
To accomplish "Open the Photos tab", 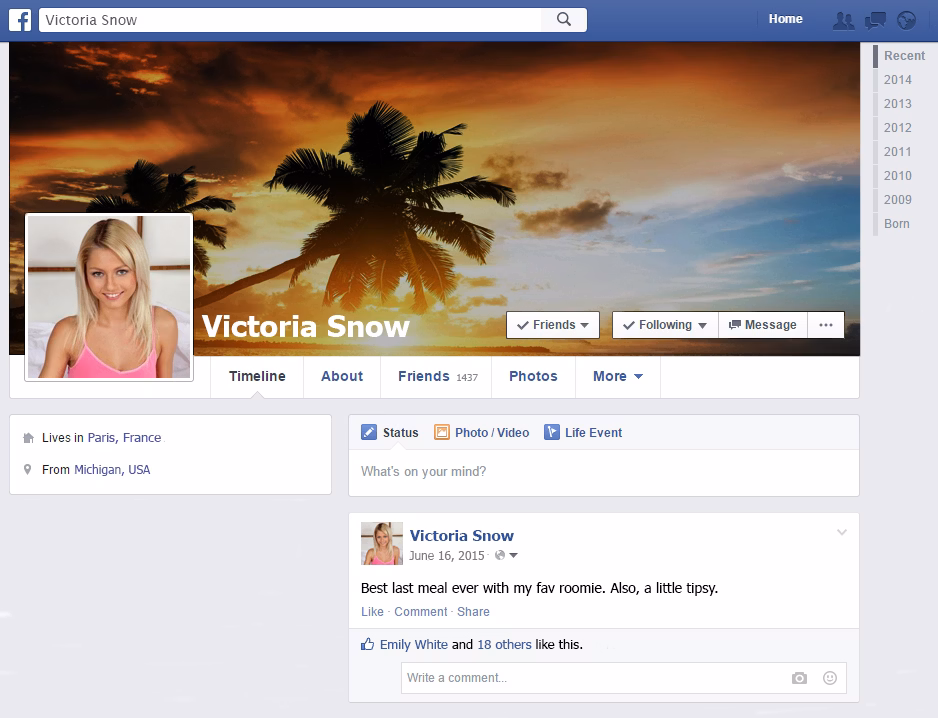I will 533,376.
